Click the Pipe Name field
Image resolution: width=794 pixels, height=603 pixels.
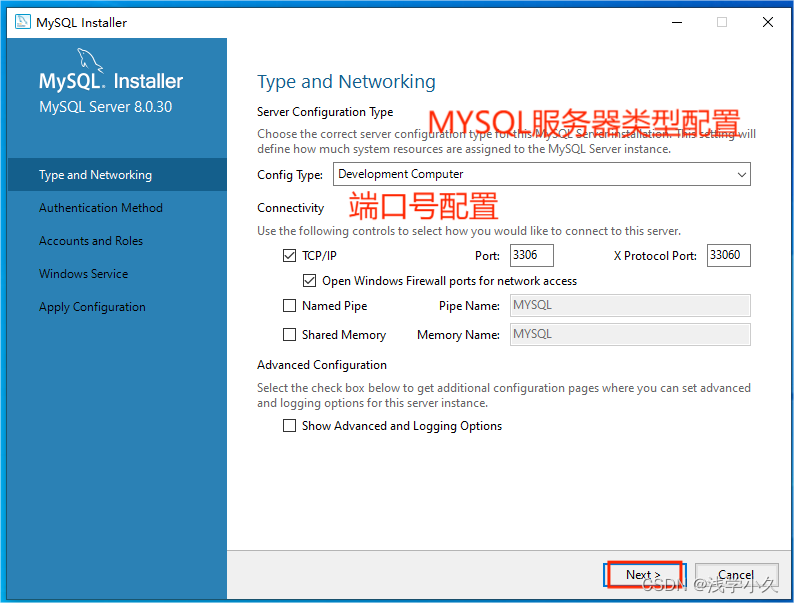[630, 305]
